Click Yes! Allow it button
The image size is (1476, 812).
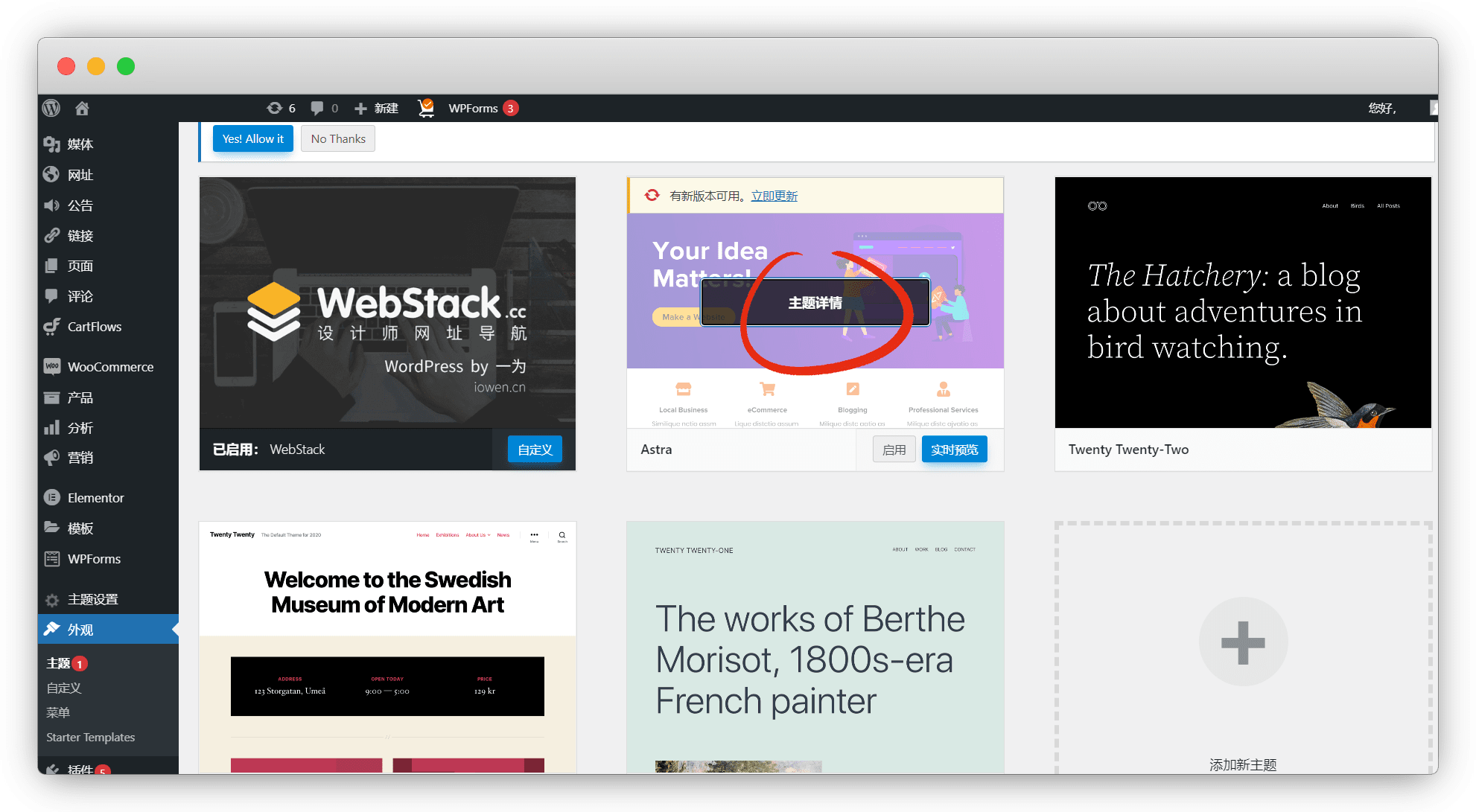pos(252,139)
